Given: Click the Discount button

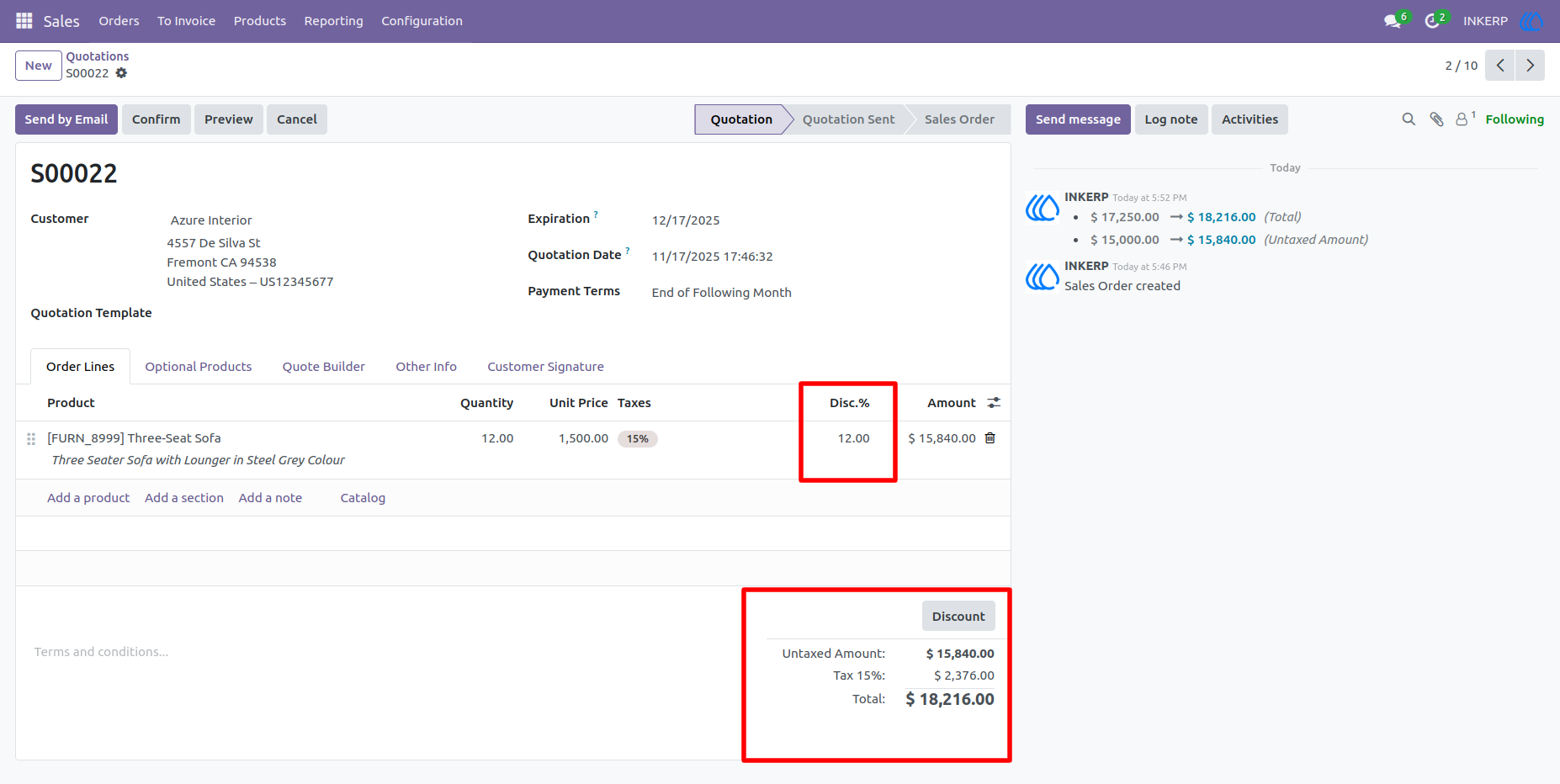Looking at the screenshot, I should click(958, 617).
